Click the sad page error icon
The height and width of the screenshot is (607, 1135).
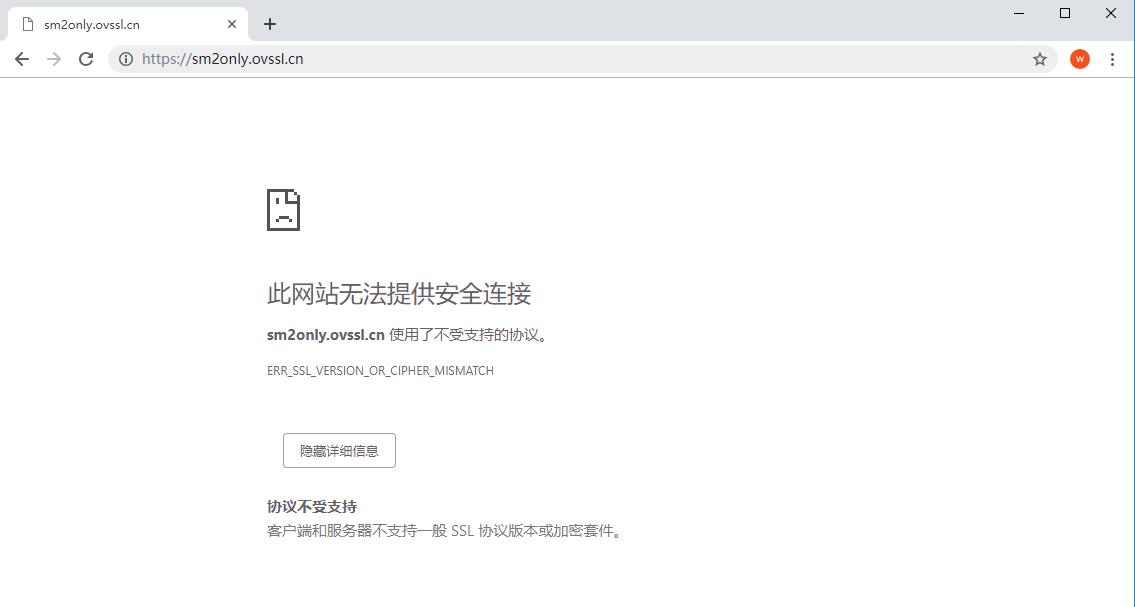coord(283,209)
